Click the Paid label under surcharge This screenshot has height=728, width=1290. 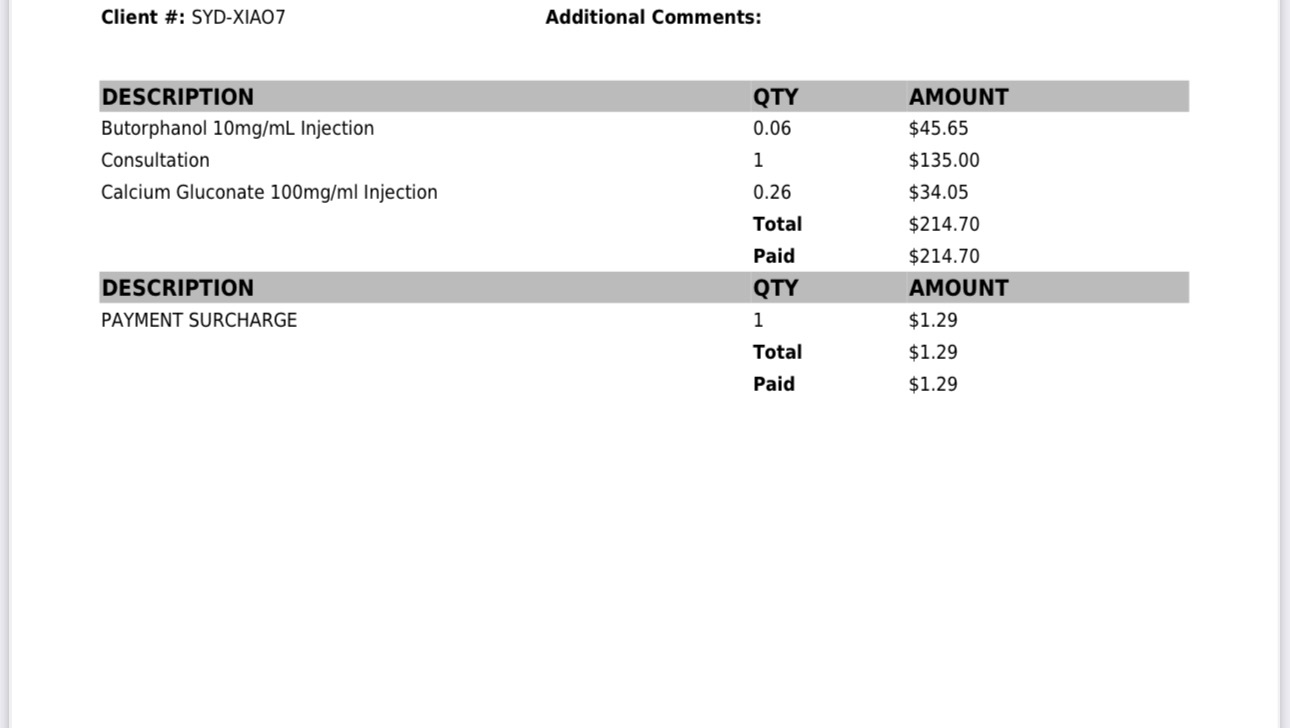click(774, 384)
